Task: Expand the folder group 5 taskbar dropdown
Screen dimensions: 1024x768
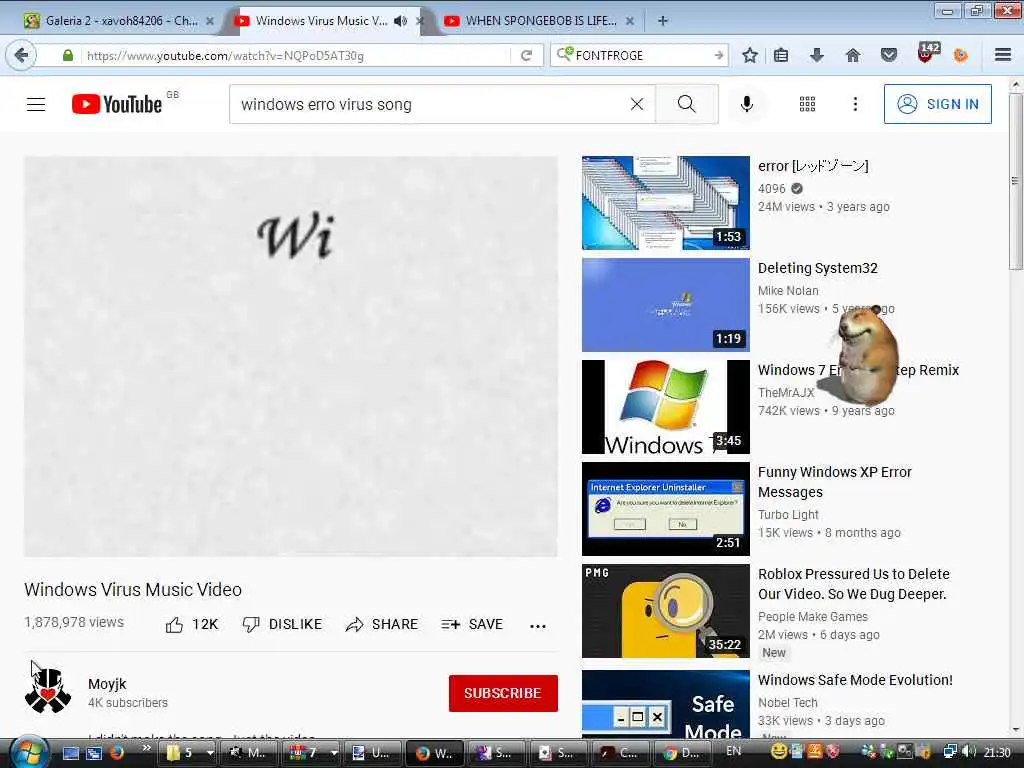Action: point(210,753)
